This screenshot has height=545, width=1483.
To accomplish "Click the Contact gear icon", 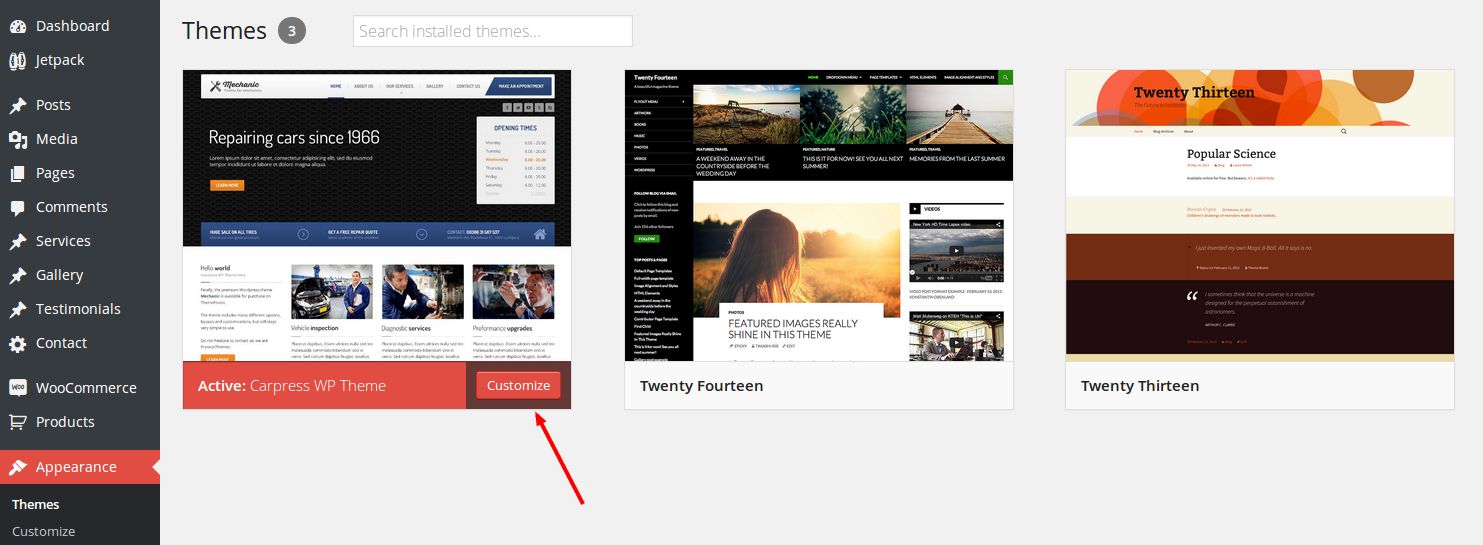I will click(x=18, y=343).
